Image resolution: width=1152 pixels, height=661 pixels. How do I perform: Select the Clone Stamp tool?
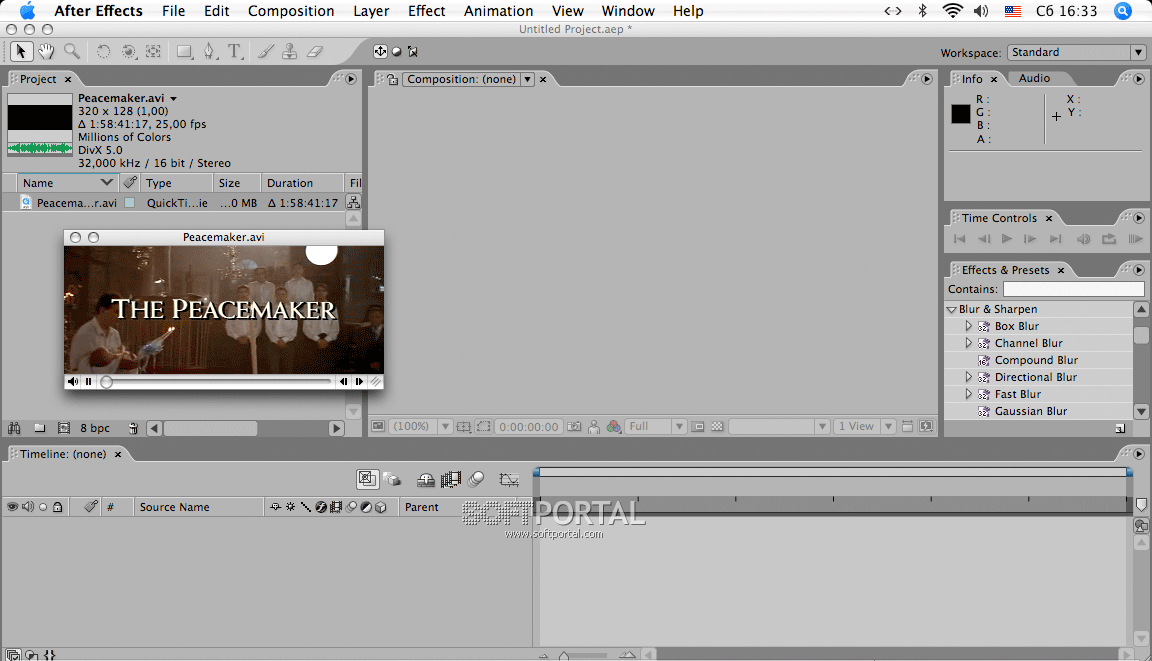tap(290, 51)
